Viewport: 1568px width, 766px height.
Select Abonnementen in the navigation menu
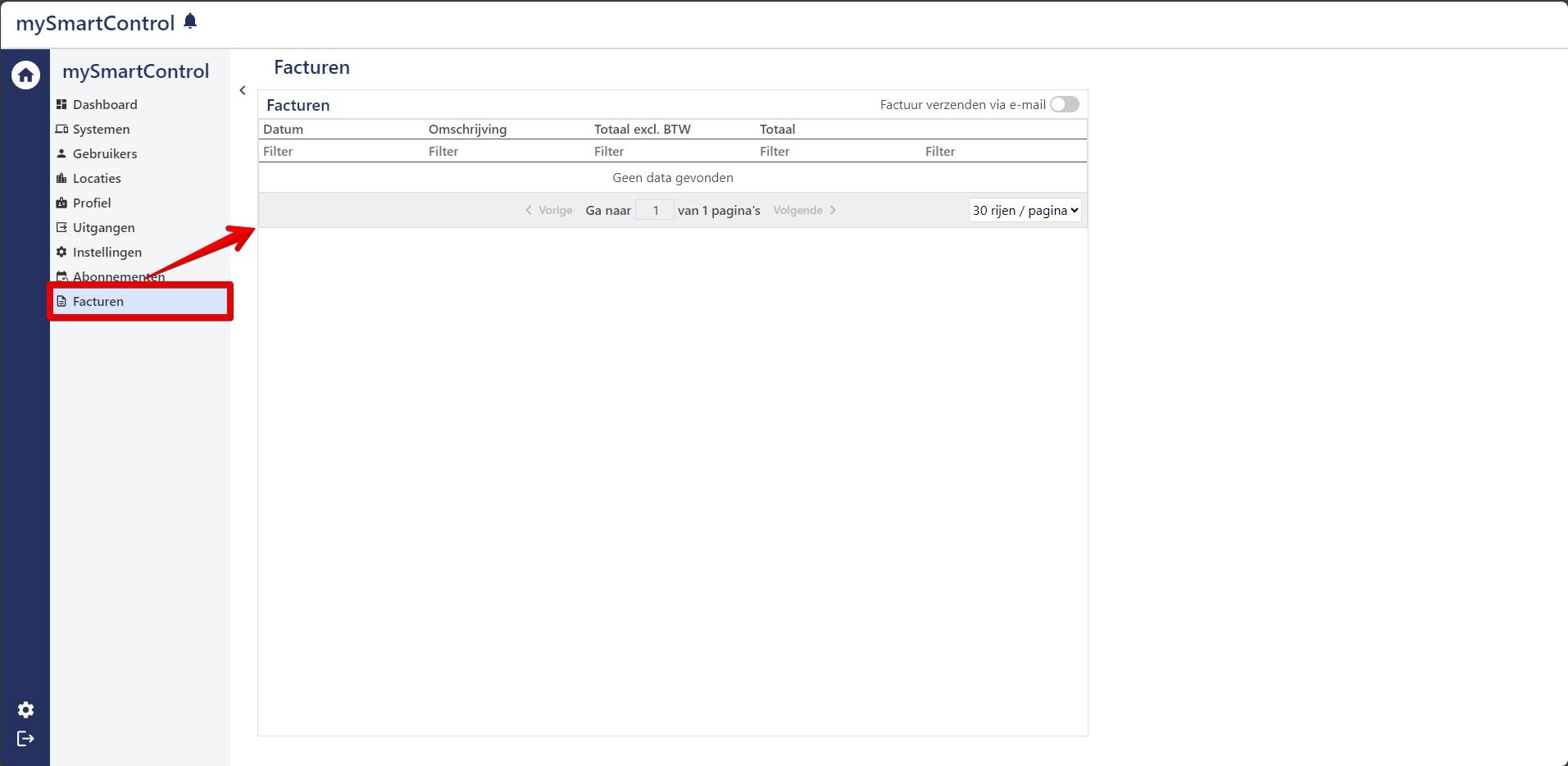(119, 276)
